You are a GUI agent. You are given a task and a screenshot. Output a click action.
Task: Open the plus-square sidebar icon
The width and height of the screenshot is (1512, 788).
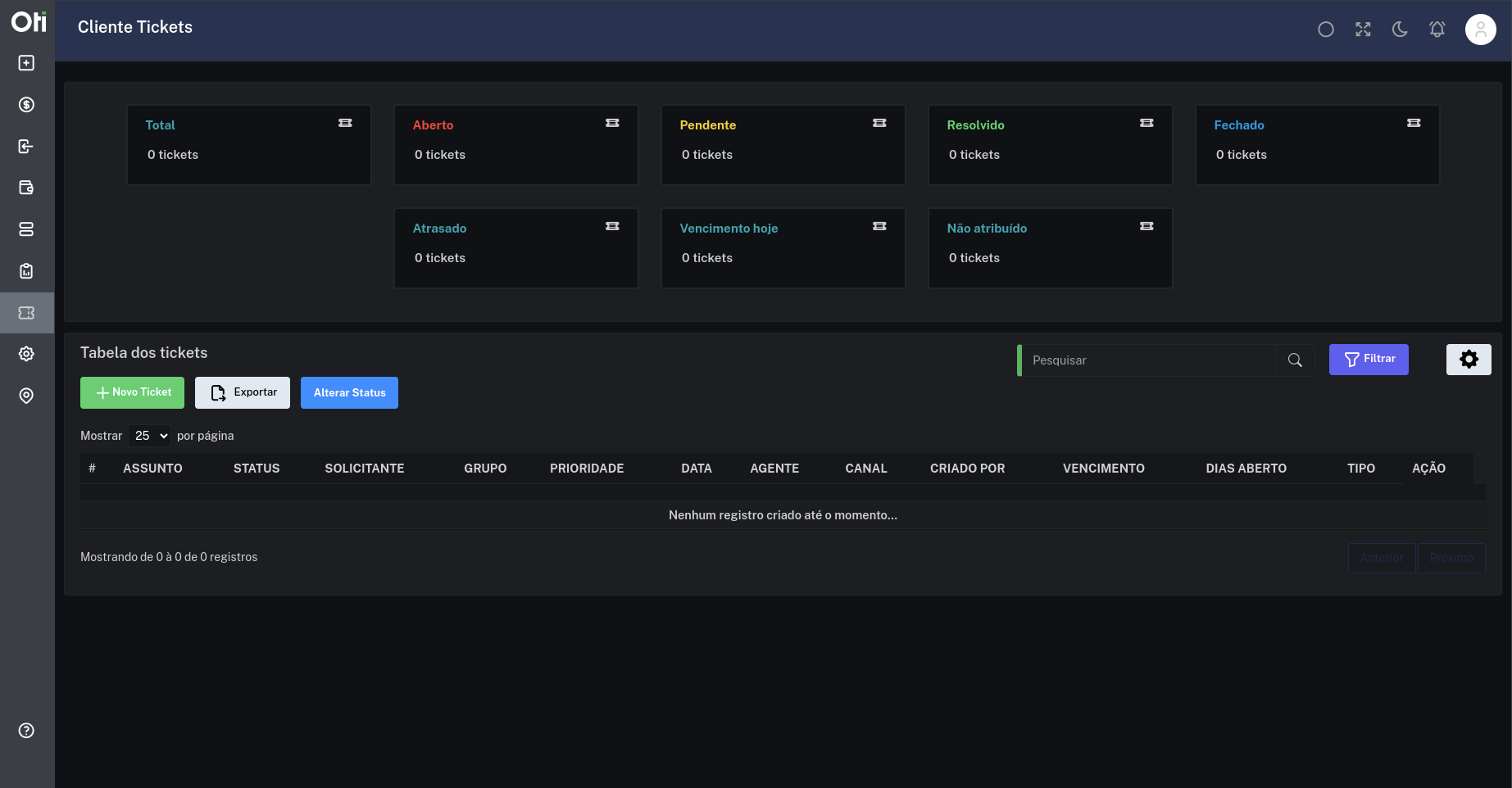(x=26, y=63)
